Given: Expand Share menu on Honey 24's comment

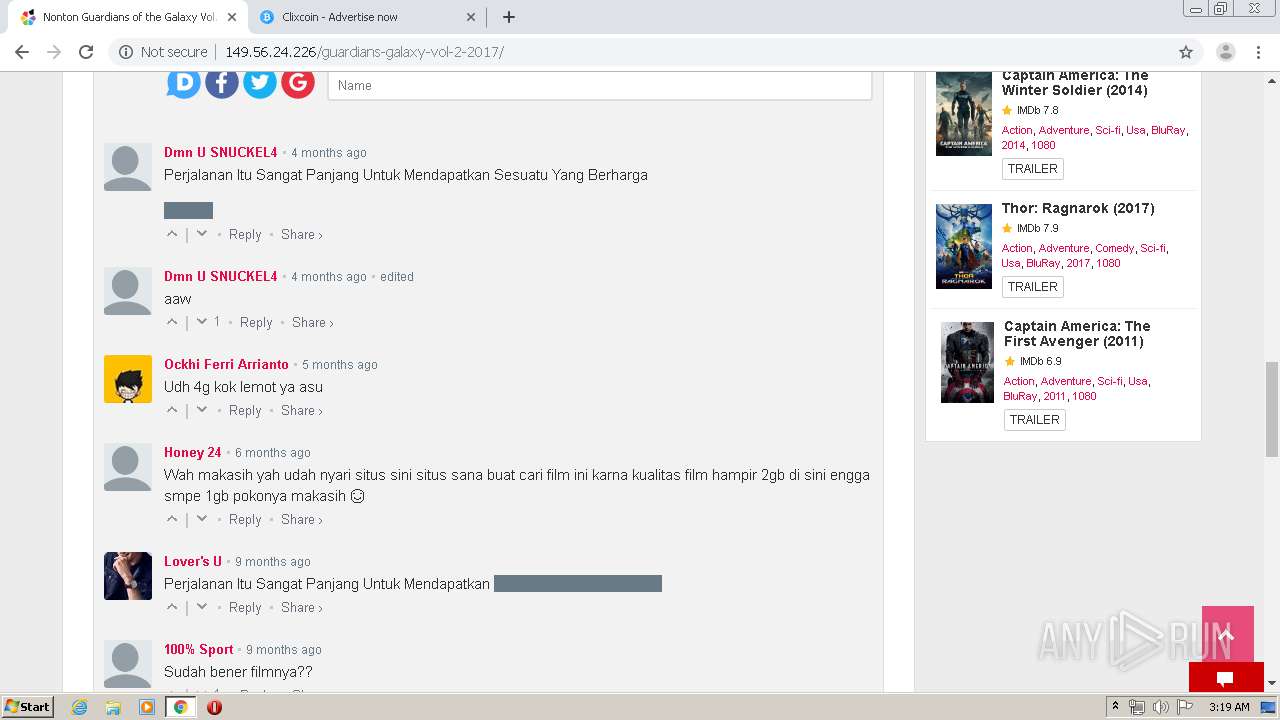Looking at the screenshot, I should (x=301, y=519).
